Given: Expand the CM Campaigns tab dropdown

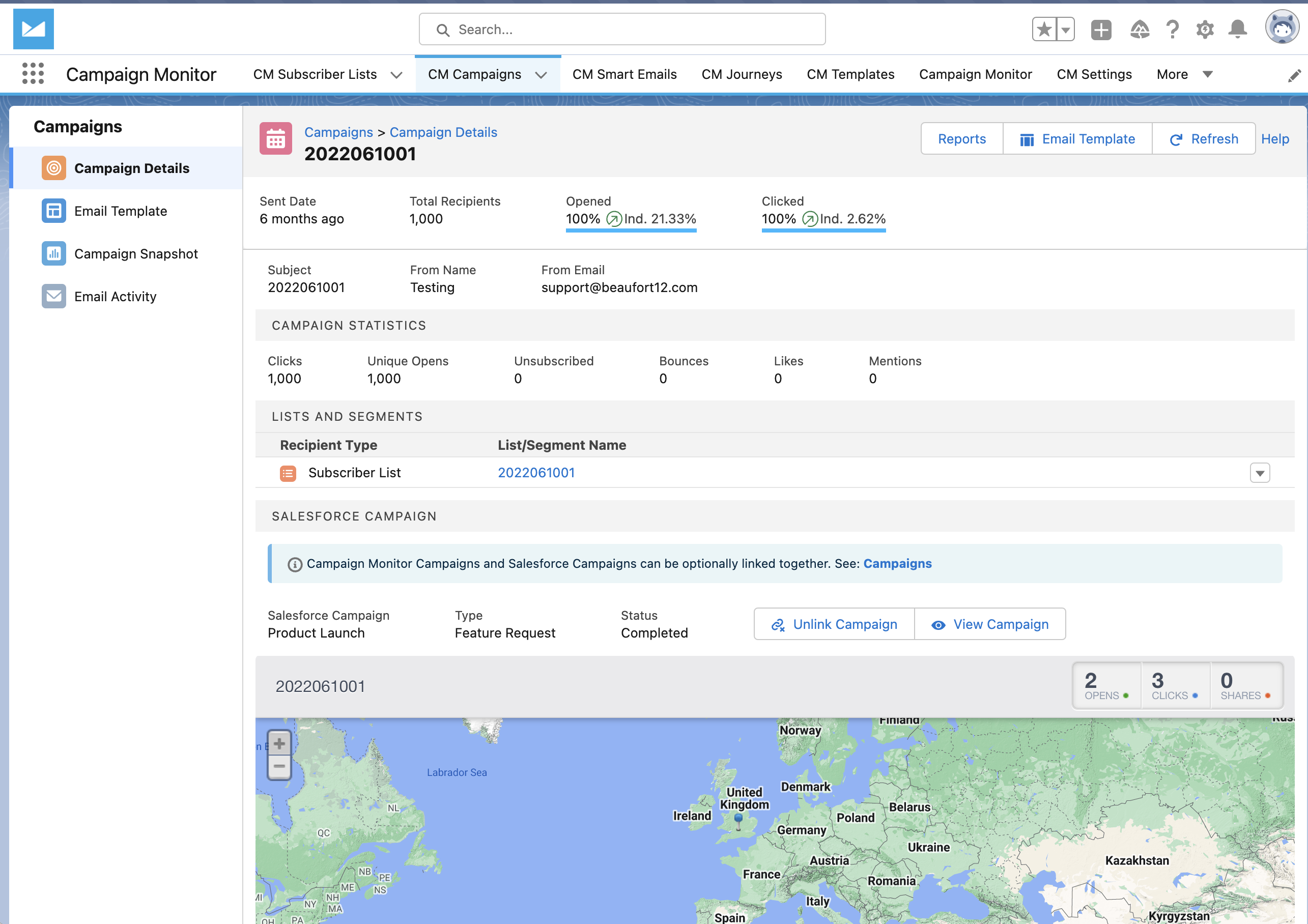Looking at the screenshot, I should (541, 75).
